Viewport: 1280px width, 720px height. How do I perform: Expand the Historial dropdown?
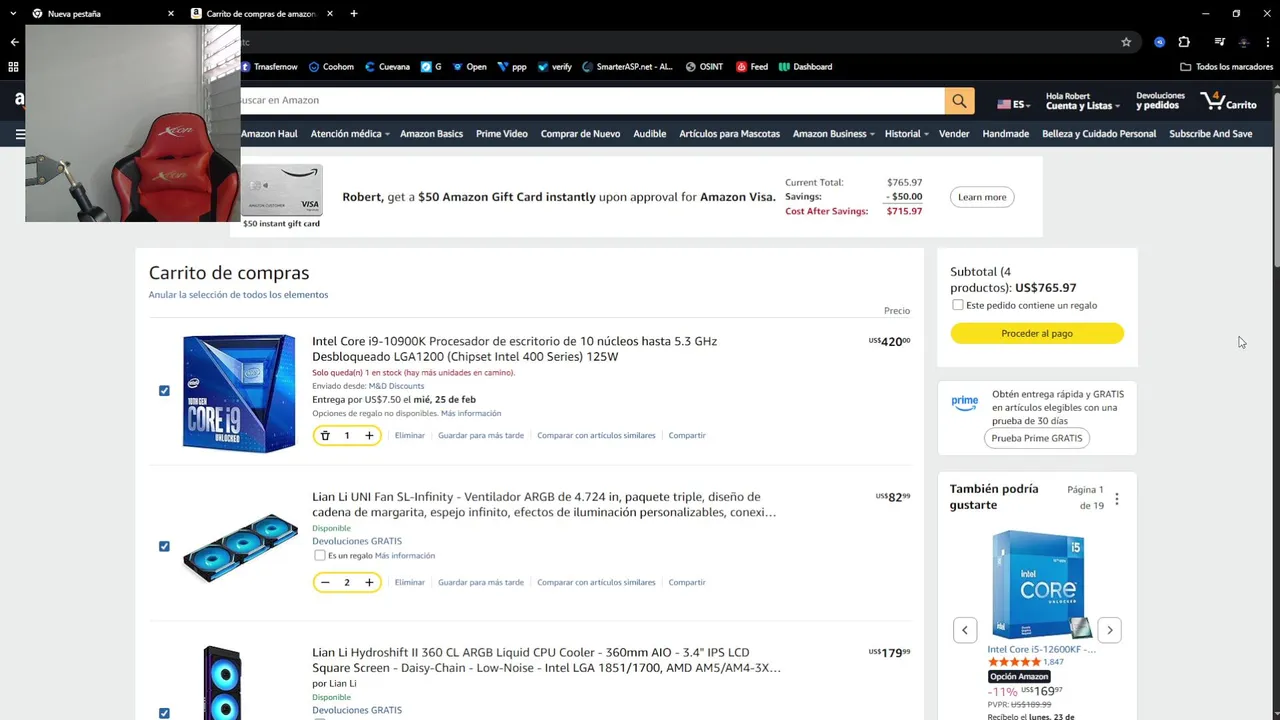coord(906,134)
